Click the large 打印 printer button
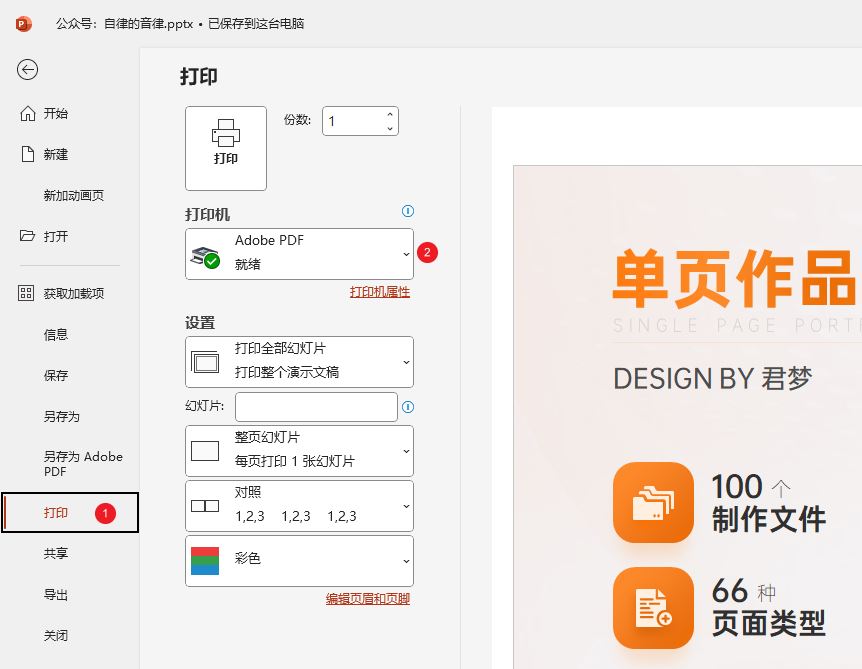The image size is (862, 669). coord(226,148)
